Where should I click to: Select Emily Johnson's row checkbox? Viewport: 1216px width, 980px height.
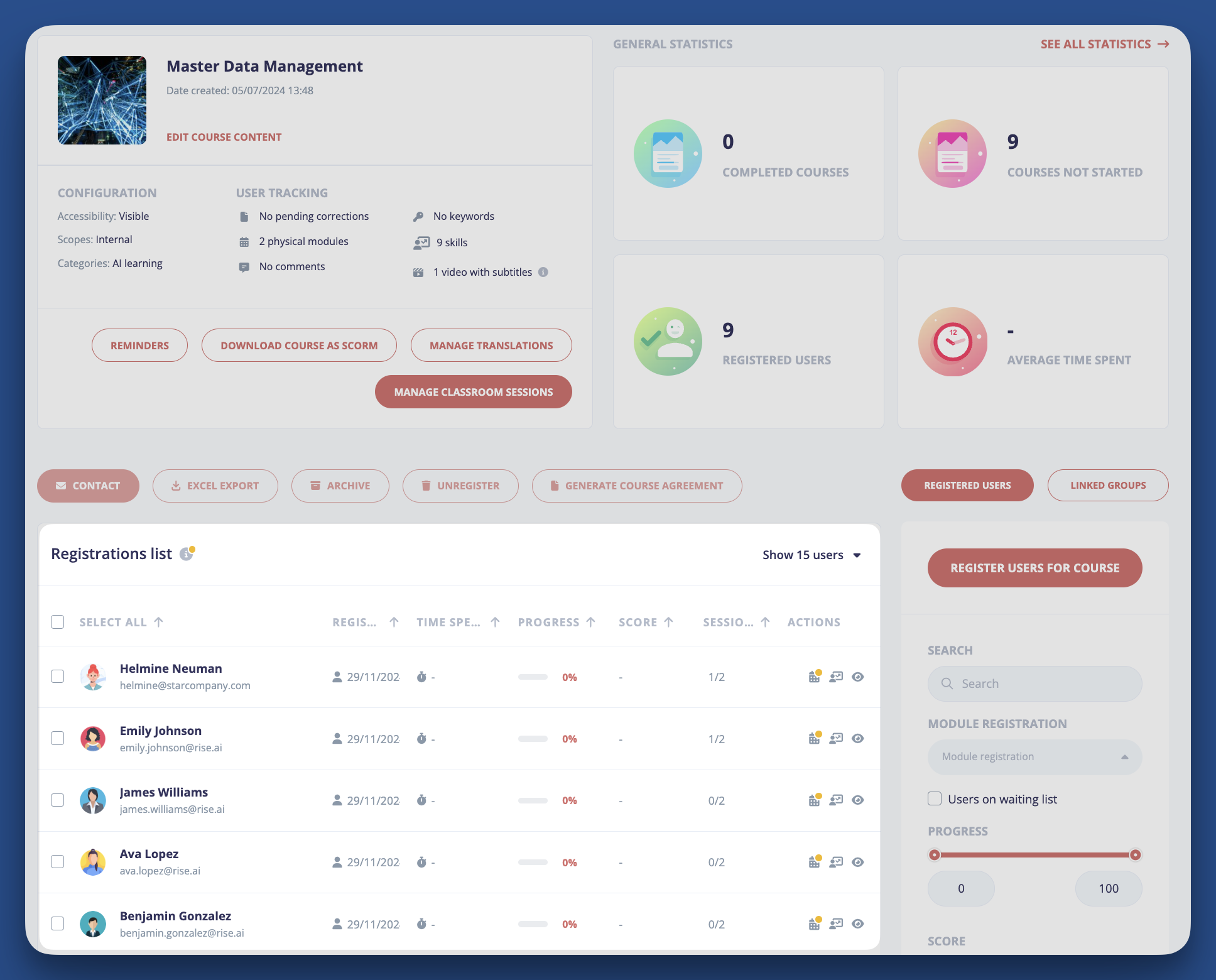pos(58,738)
